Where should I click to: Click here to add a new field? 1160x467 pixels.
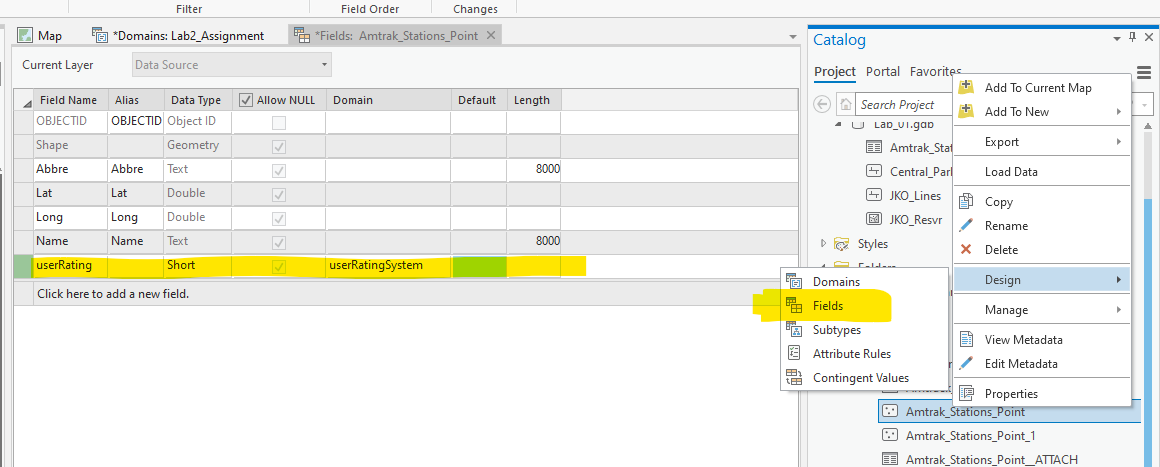[x=113, y=294]
